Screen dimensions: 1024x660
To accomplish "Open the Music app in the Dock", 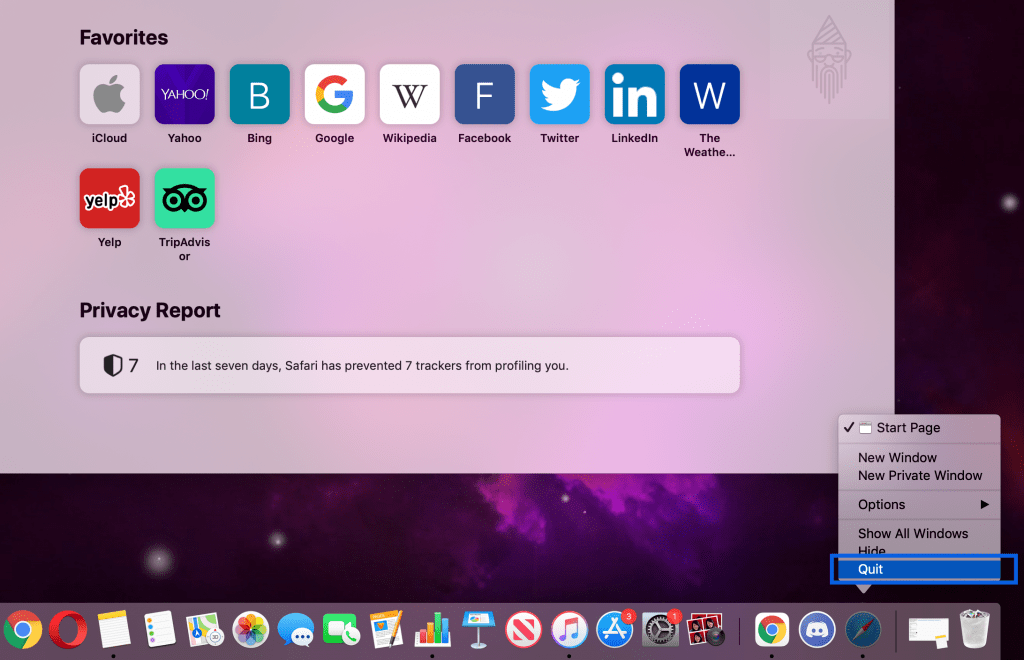I will (x=569, y=630).
